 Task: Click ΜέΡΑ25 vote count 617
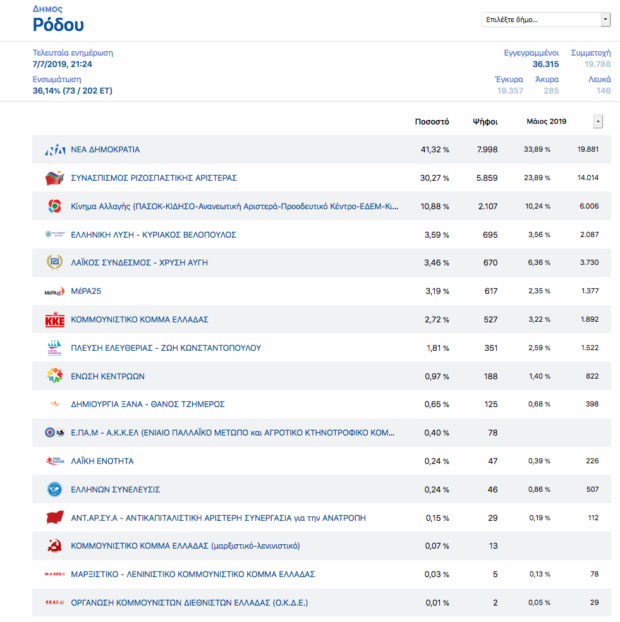click(x=491, y=291)
